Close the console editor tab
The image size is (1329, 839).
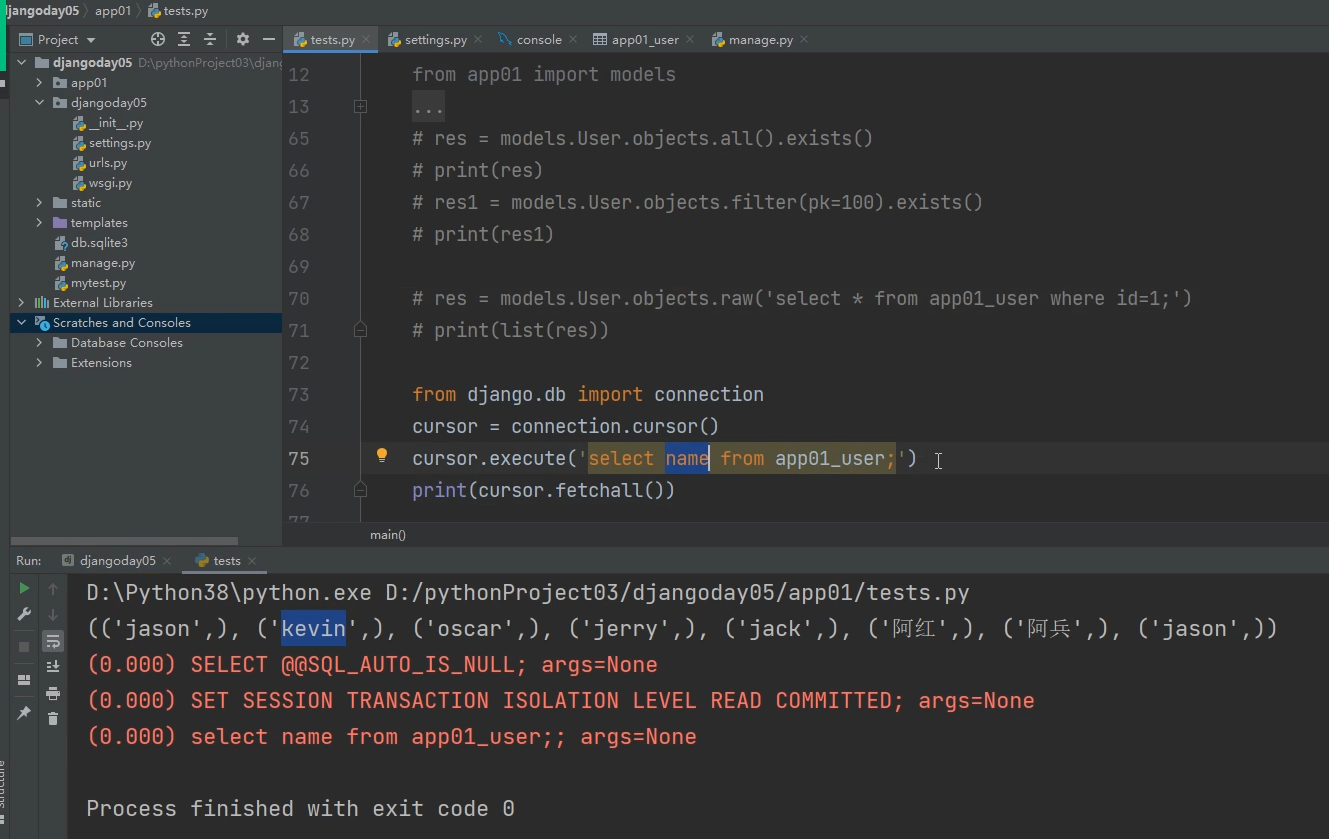573,40
